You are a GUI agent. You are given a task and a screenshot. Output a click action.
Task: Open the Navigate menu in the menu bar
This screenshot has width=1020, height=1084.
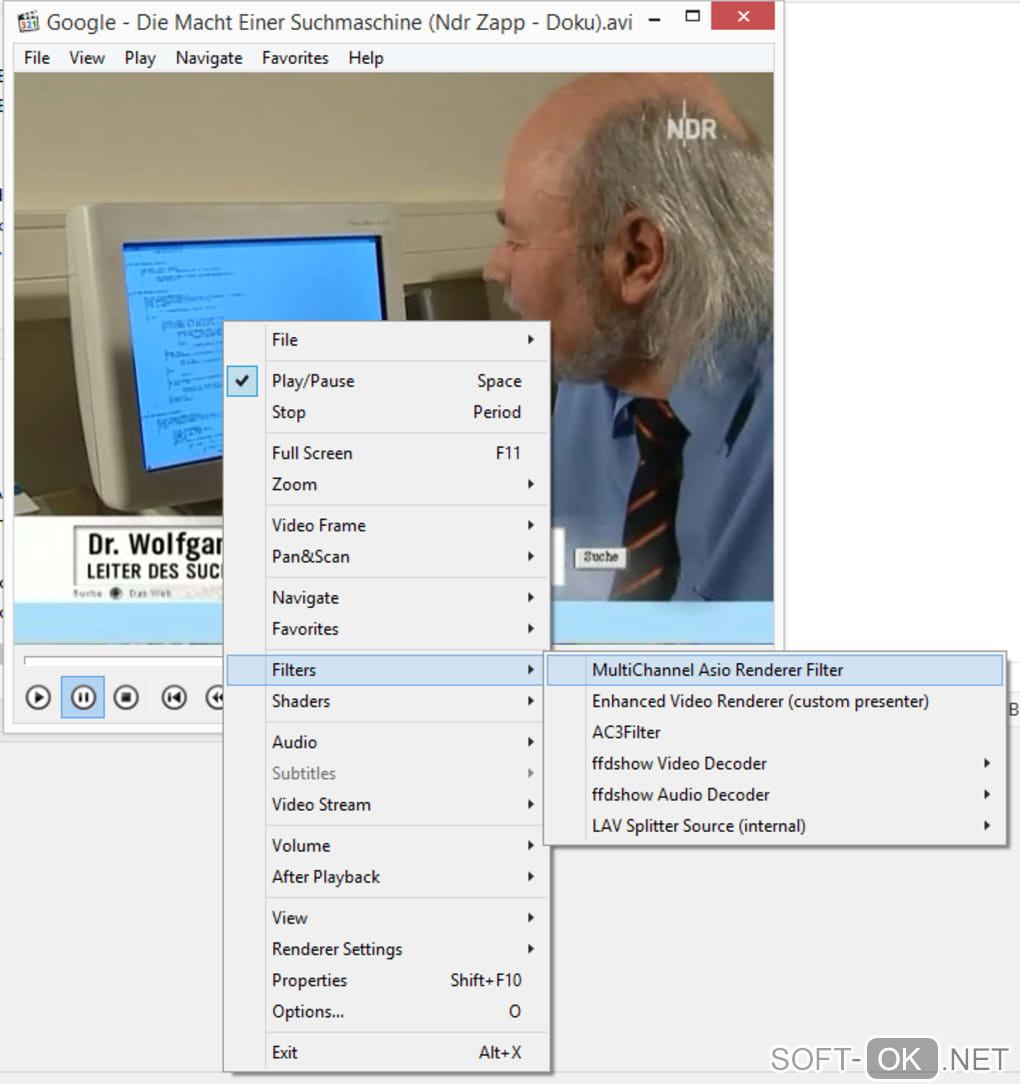click(209, 58)
